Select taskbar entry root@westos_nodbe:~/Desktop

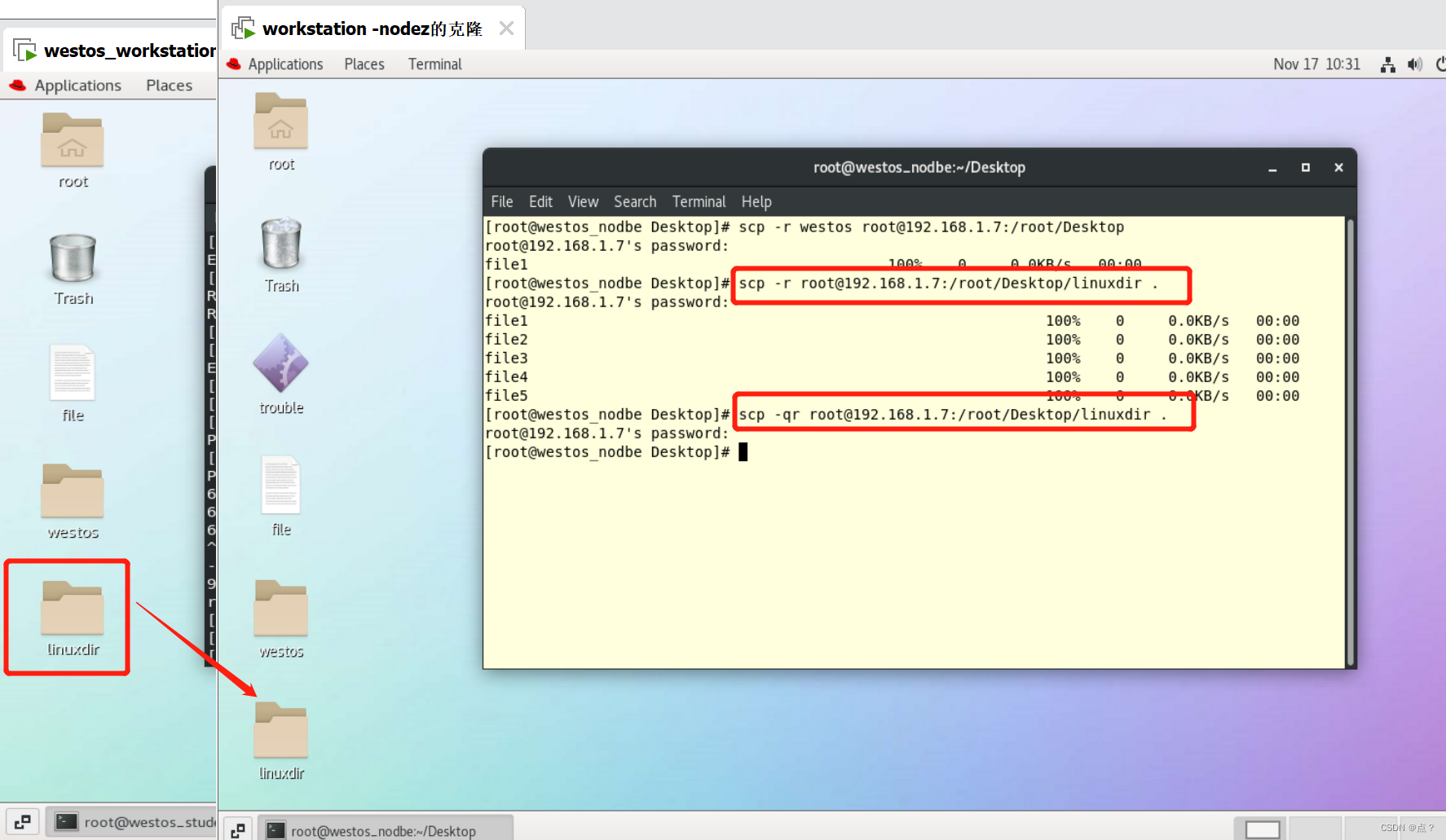click(x=383, y=830)
